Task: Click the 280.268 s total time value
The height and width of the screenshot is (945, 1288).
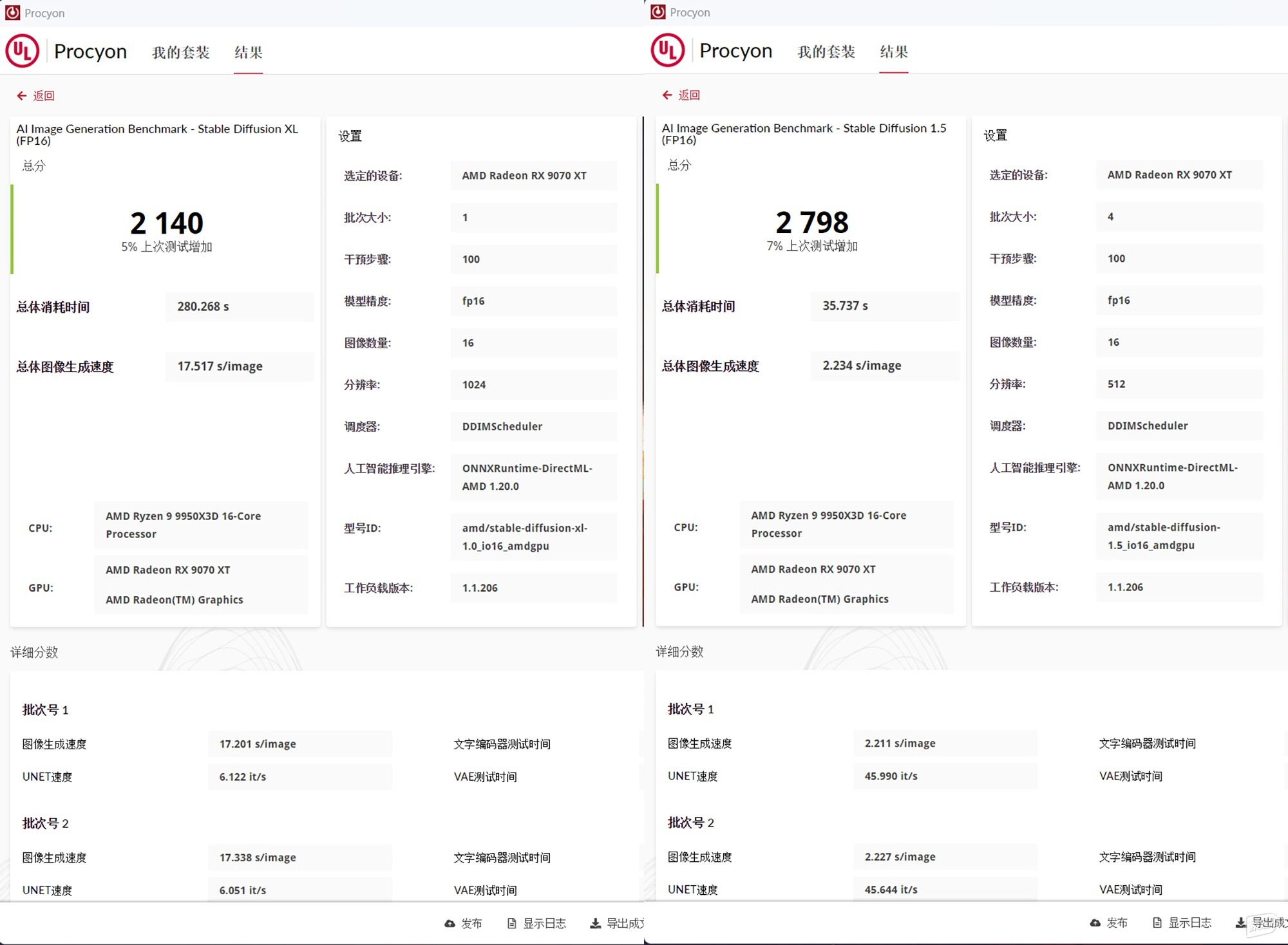Action: pyautogui.click(x=240, y=307)
